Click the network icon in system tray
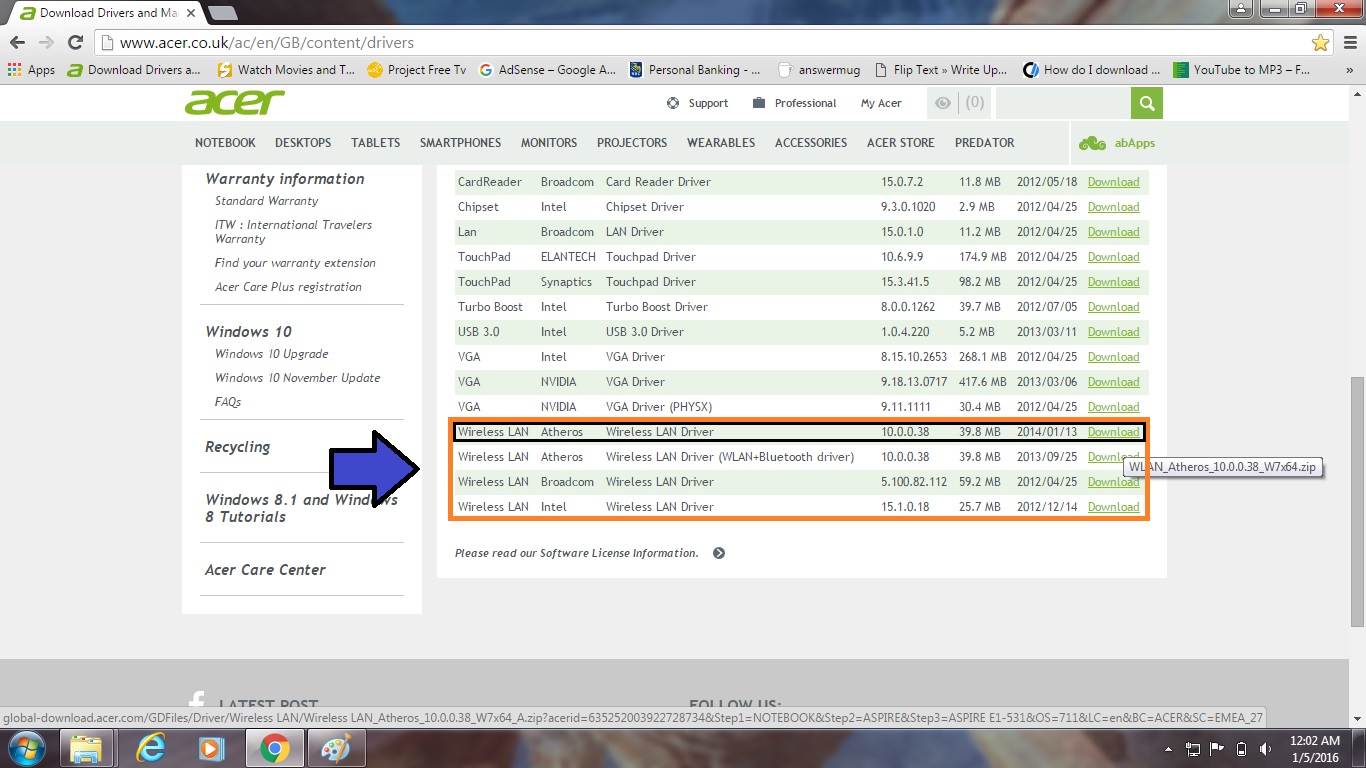Image resolution: width=1366 pixels, height=768 pixels. coord(1193,749)
